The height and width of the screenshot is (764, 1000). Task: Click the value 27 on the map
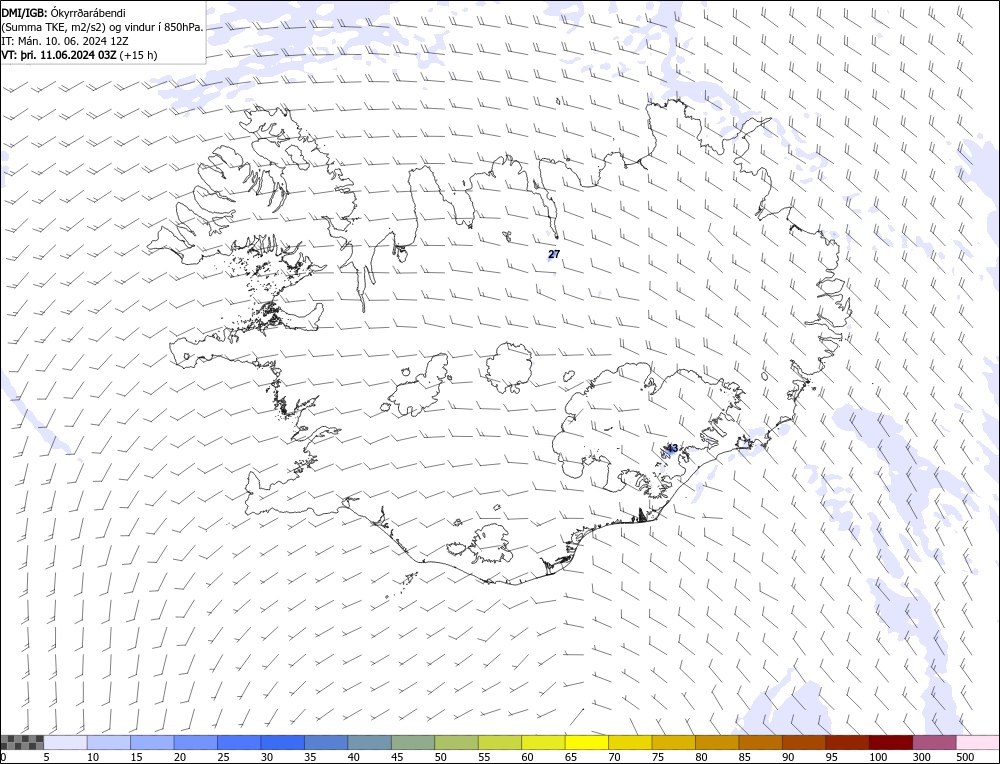coord(554,254)
